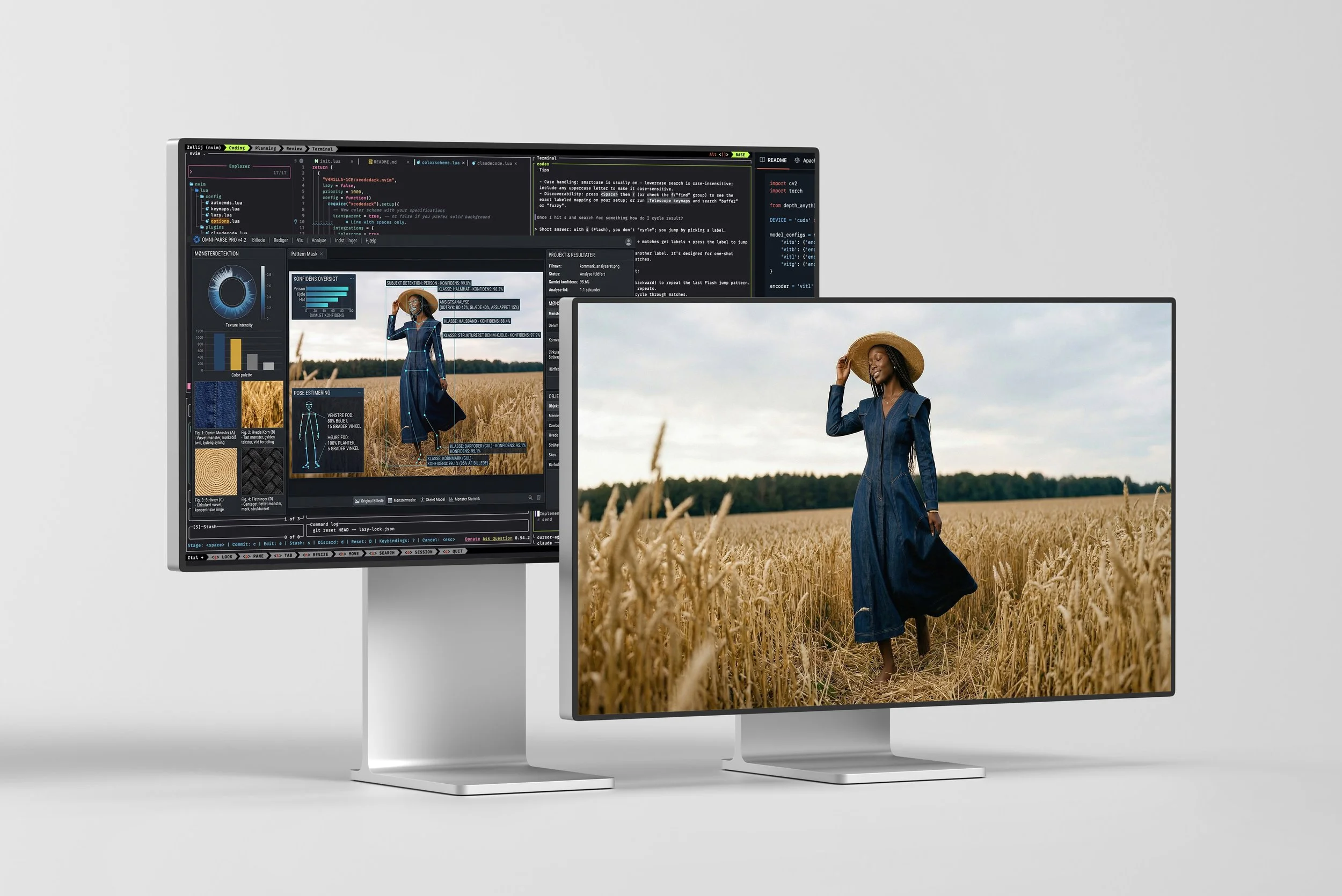Click the SEARCH mode in Zellij status bar
Image resolution: width=1342 pixels, height=896 pixels.
382,553
